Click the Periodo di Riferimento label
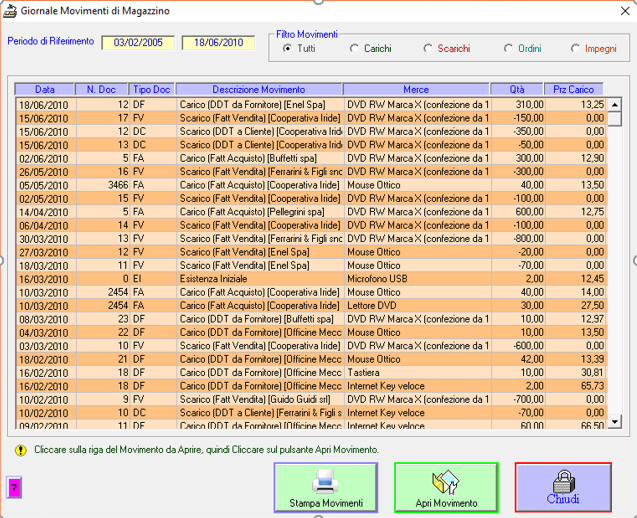Viewport: 637px width, 518px height. [51, 41]
